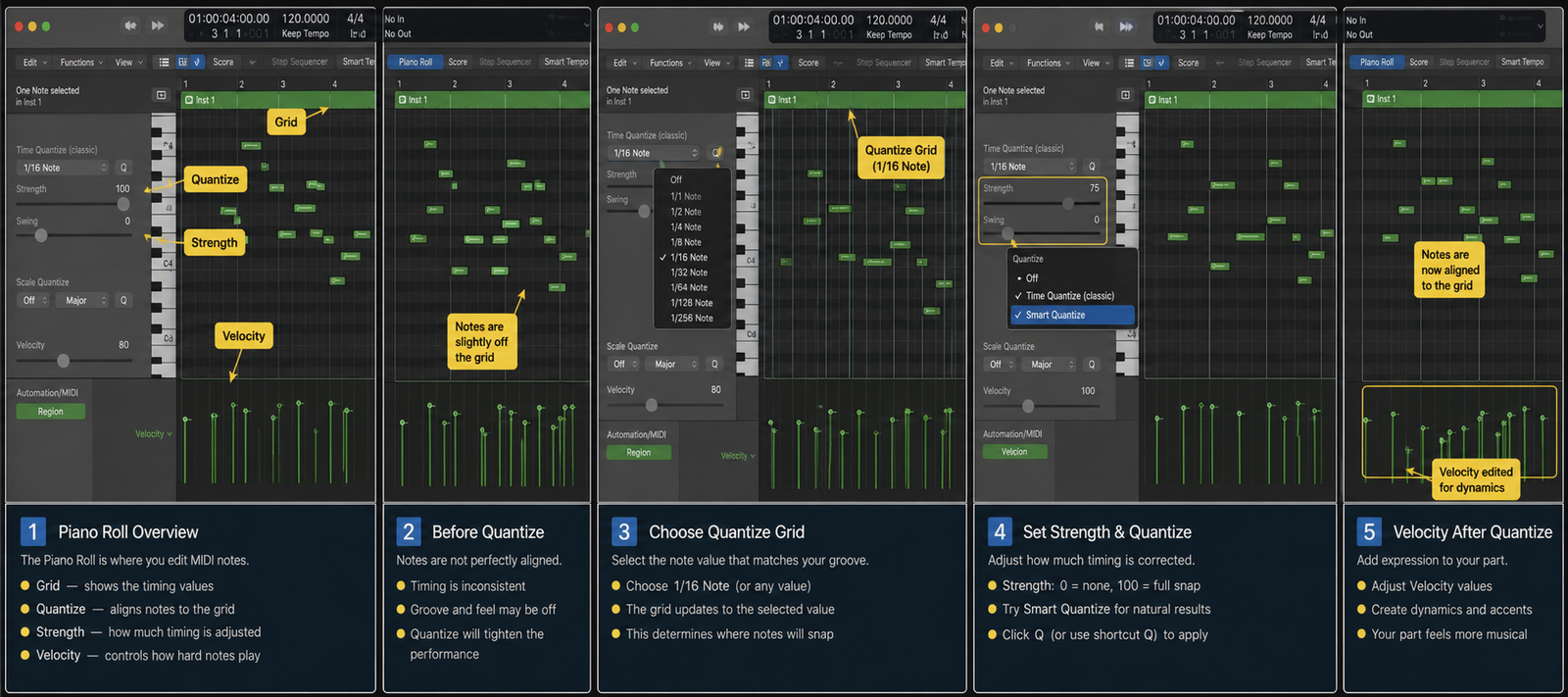The height and width of the screenshot is (697, 1568).
Task: Click Strength slider knob in Piano Roll Overview panel
Action: pos(123,204)
